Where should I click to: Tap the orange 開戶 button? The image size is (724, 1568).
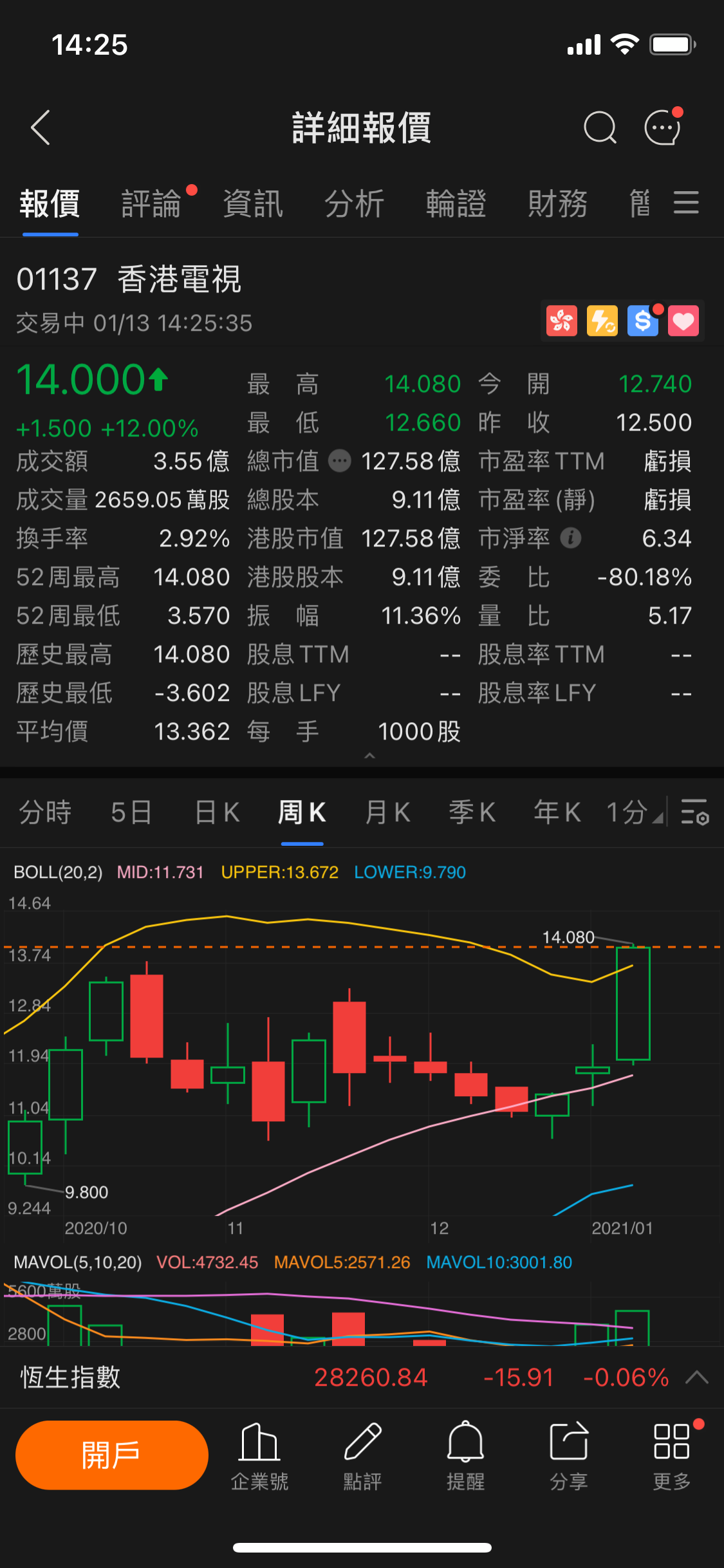(x=112, y=1455)
